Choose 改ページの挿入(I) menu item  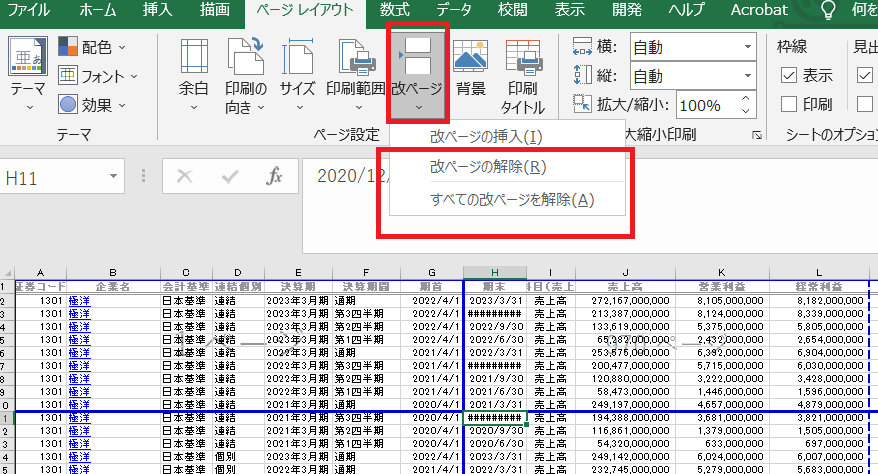(507, 137)
